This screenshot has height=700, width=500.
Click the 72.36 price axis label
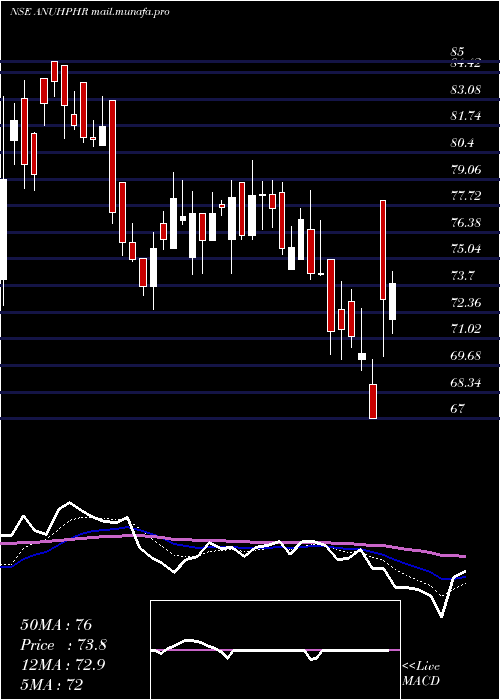(x=466, y=302)
